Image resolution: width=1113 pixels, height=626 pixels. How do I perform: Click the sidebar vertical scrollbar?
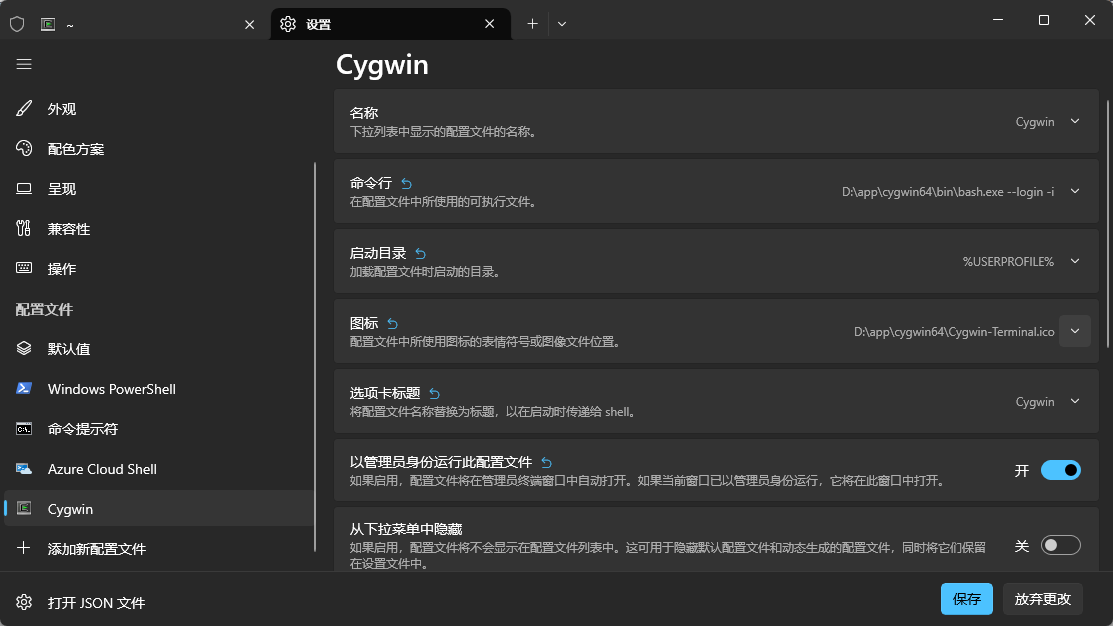click(x=315, y=357)
